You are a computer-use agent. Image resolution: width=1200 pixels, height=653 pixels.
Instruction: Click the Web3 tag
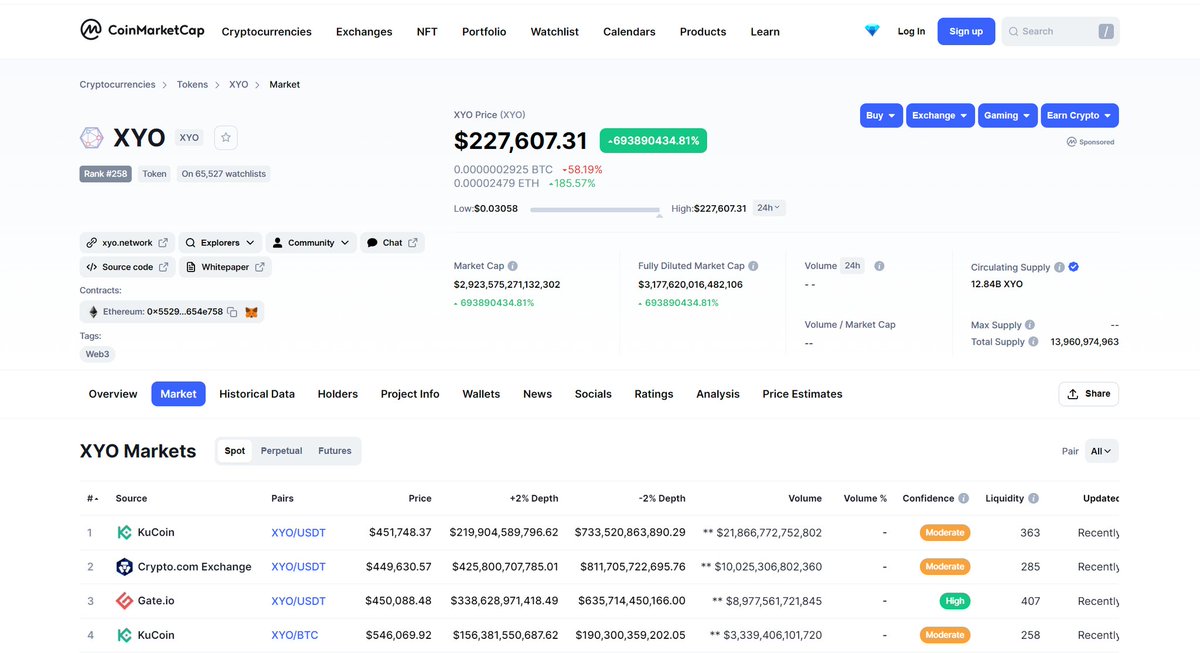(x=98, y=354)
